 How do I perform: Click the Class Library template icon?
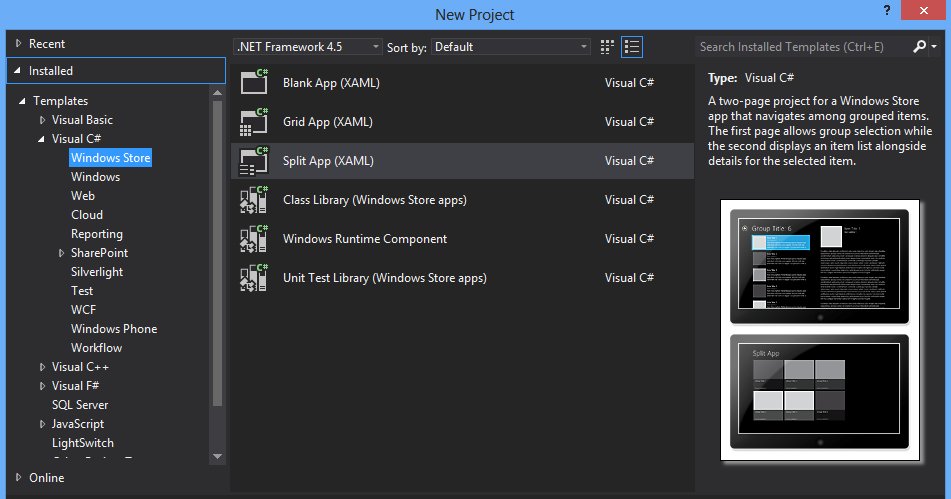point(254,199)
